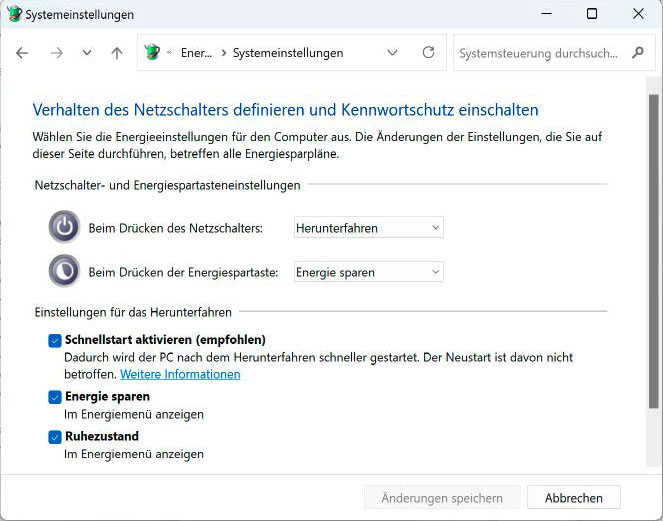
Task: Click the sleep button moon icon
Action: [64, 271]
